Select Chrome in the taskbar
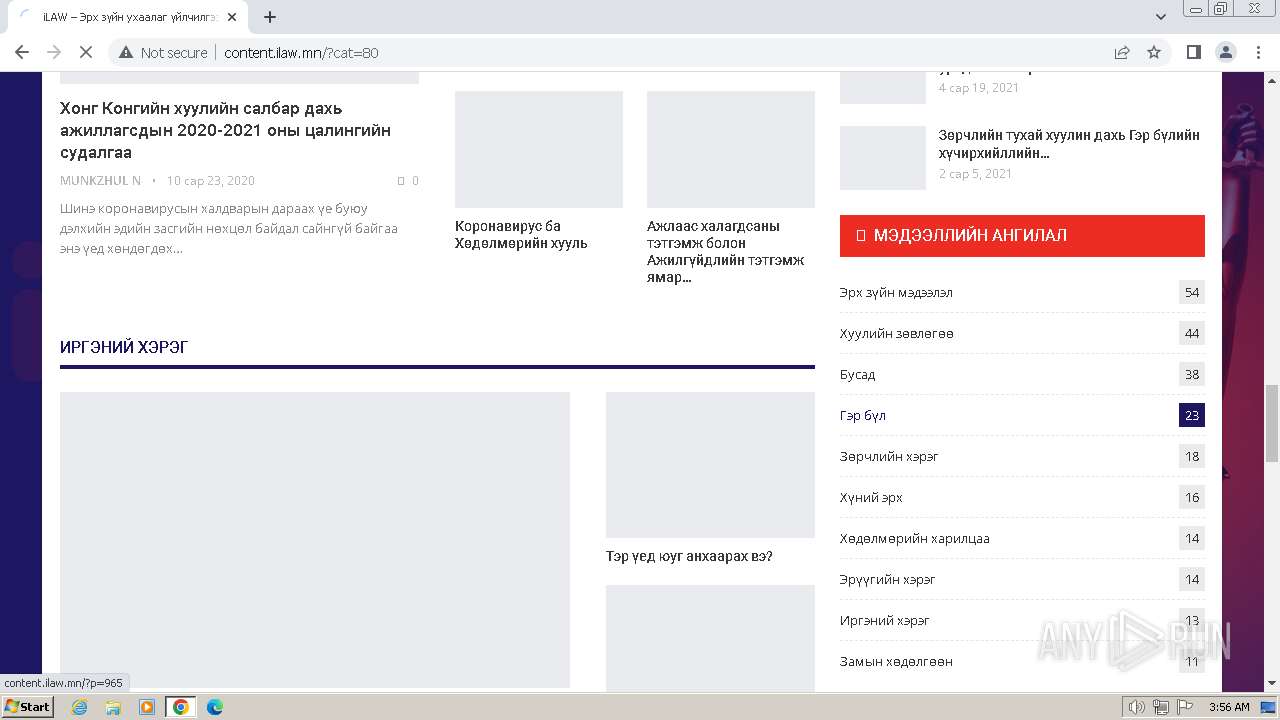The image size is (1280, 720). pyautogui.click(x=181, y=707)
